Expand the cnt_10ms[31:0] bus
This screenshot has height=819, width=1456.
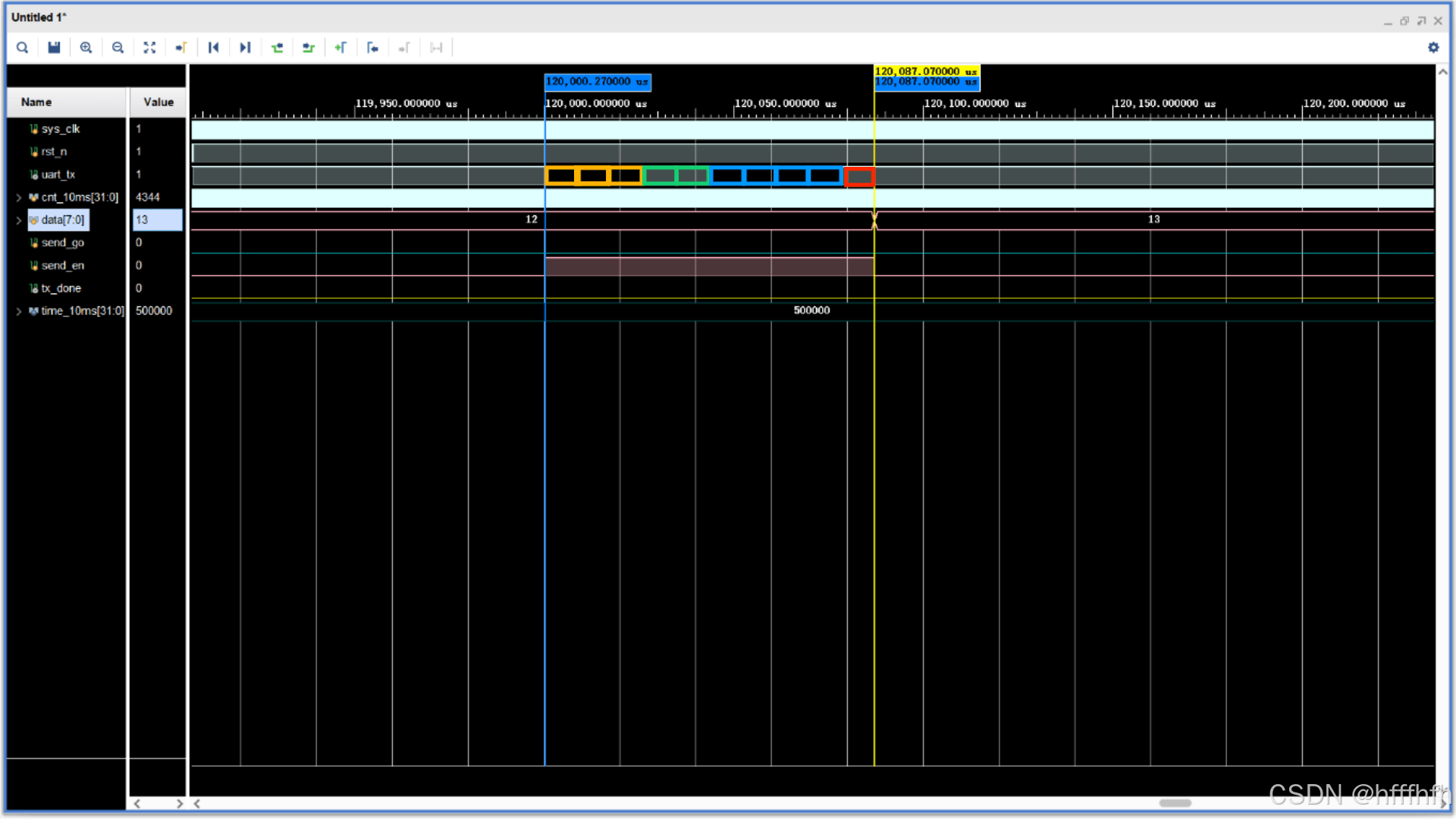[19, 198]
